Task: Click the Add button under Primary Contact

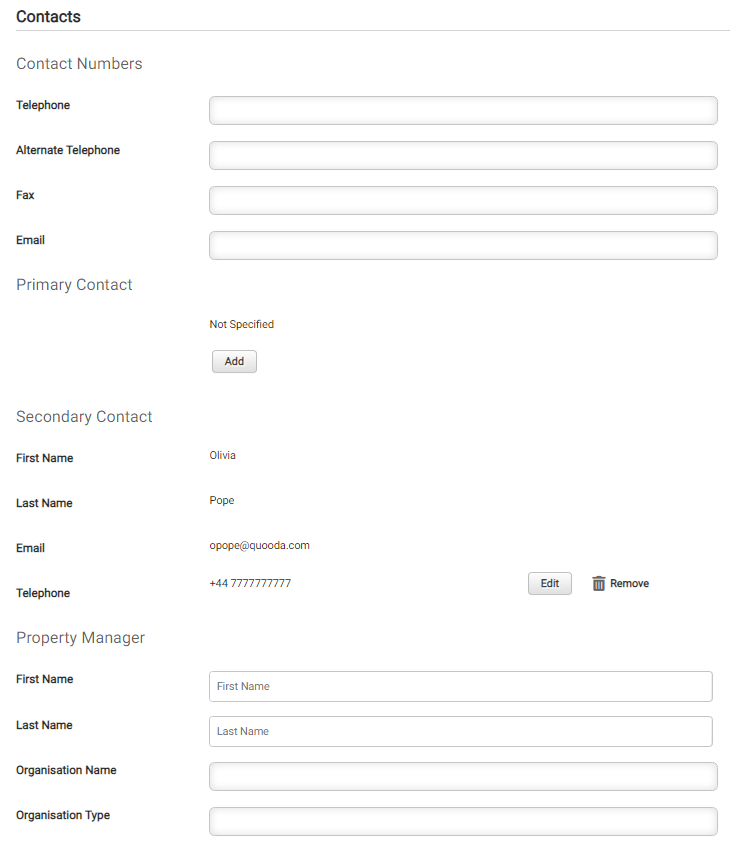Action: click(234, 361)
